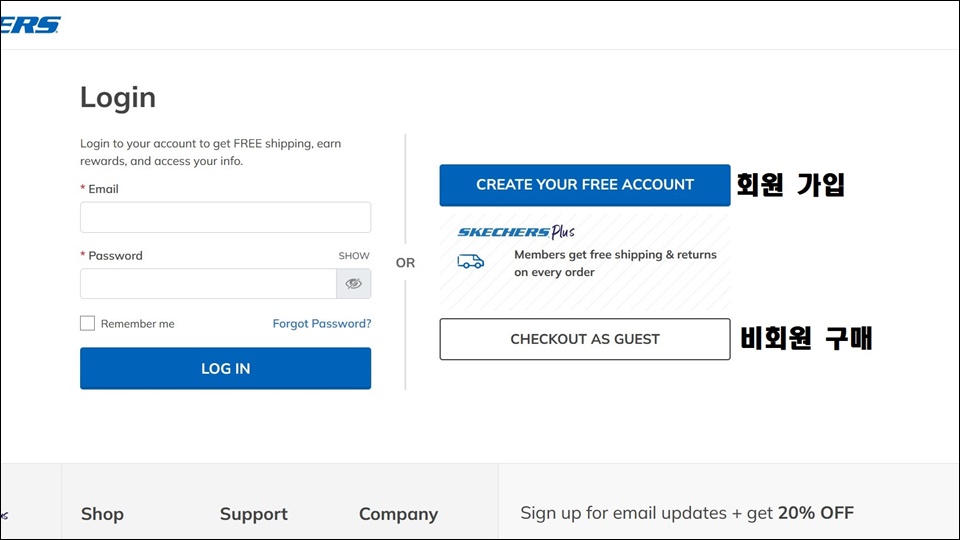
Task: Focus the Email input field
Action: coord(225,217)
